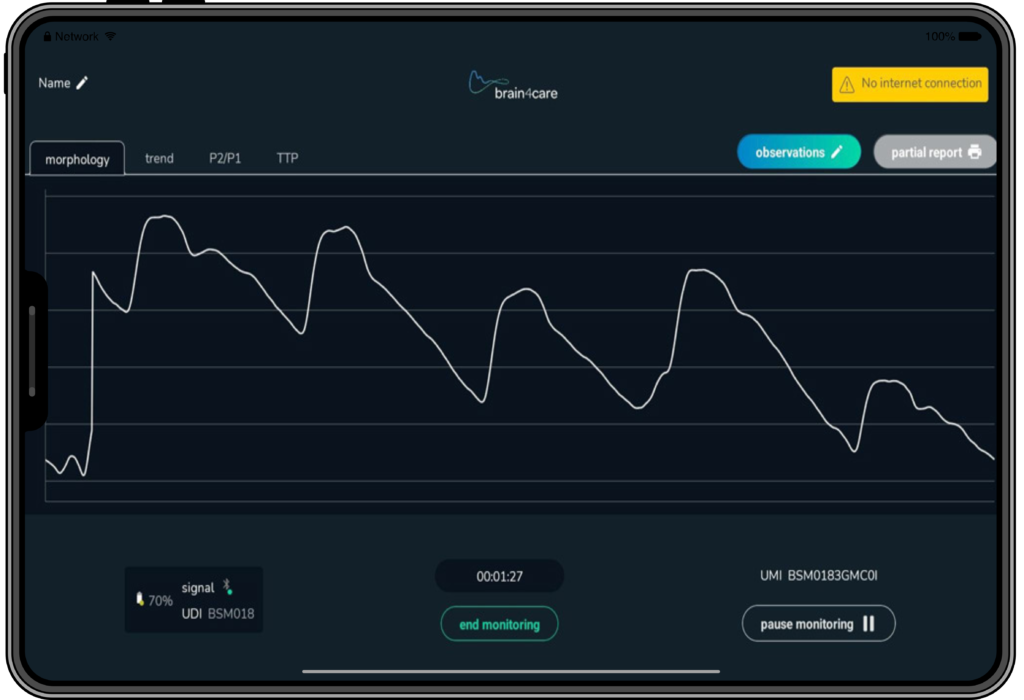The height and width of the screenshot is (700, 1024).
Task: Click the elapsed time 00:01:27 display
Action: [x=499, y=576]
